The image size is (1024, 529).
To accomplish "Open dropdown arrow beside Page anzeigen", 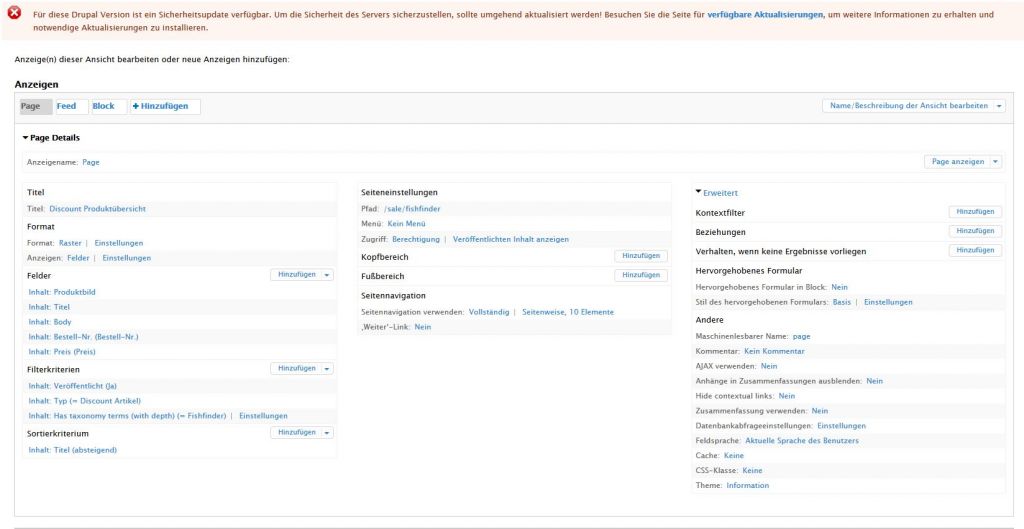I will tap(995, 161).
